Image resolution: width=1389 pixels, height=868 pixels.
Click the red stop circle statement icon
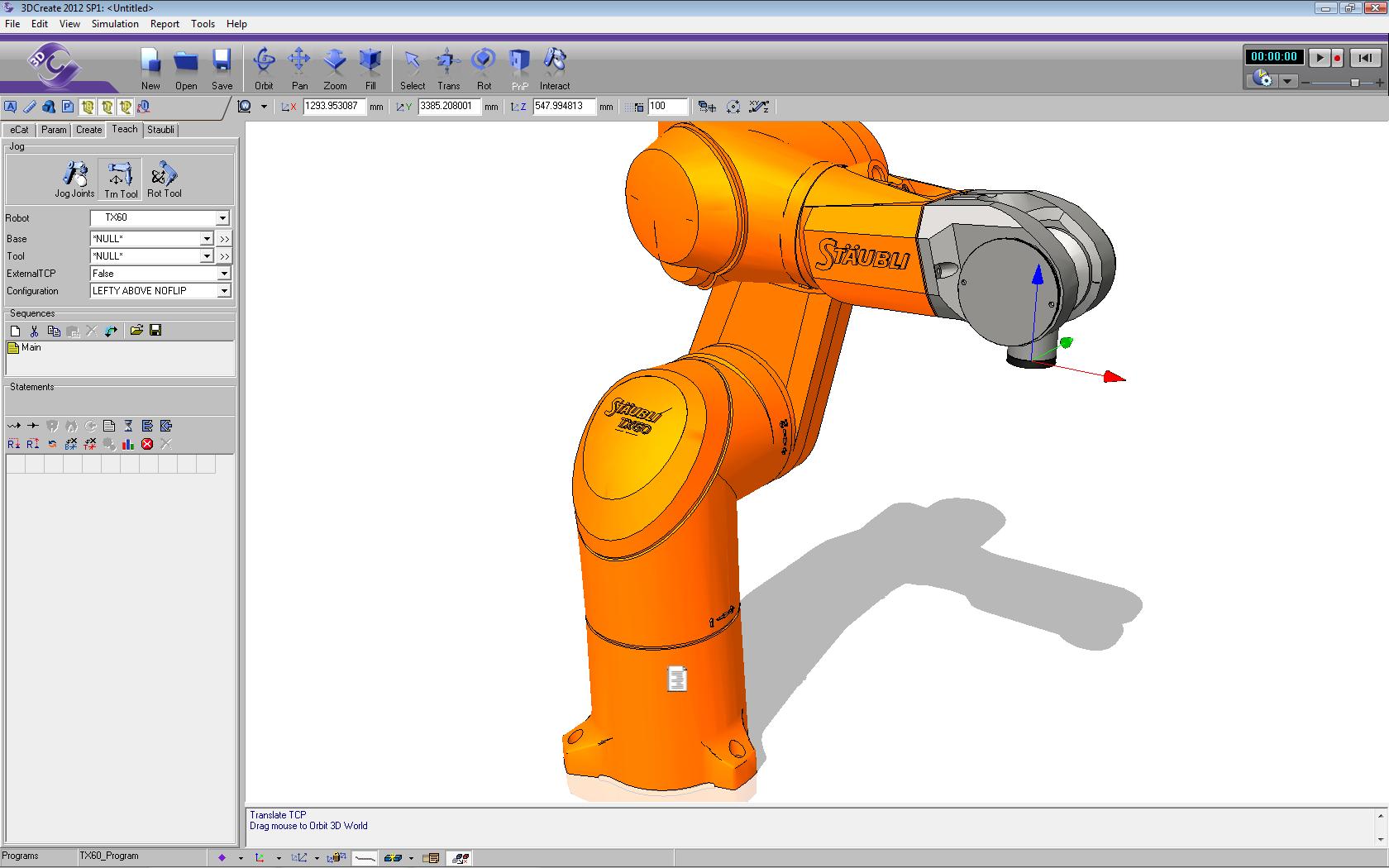(x=147, y=444)
